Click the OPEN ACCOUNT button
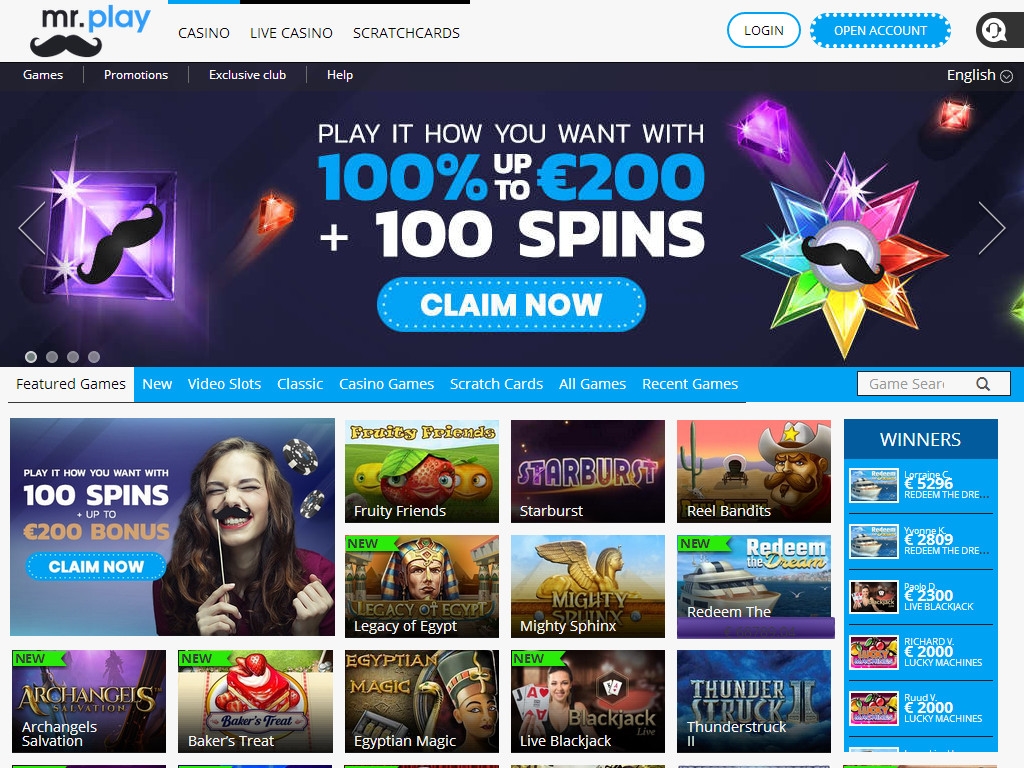Image resolution: width=1024 pixels, height=768 pixels. (880, 30)
